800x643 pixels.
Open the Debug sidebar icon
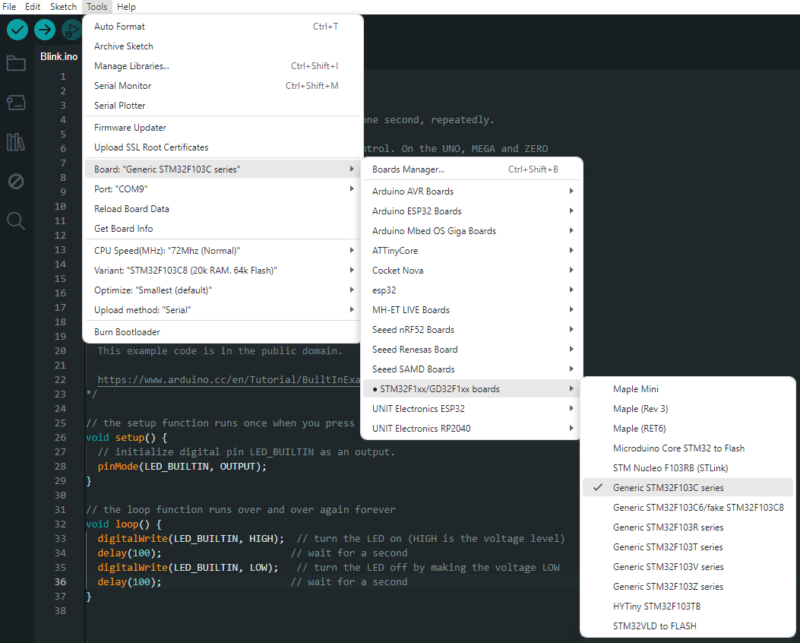click(x=16, y=181)
